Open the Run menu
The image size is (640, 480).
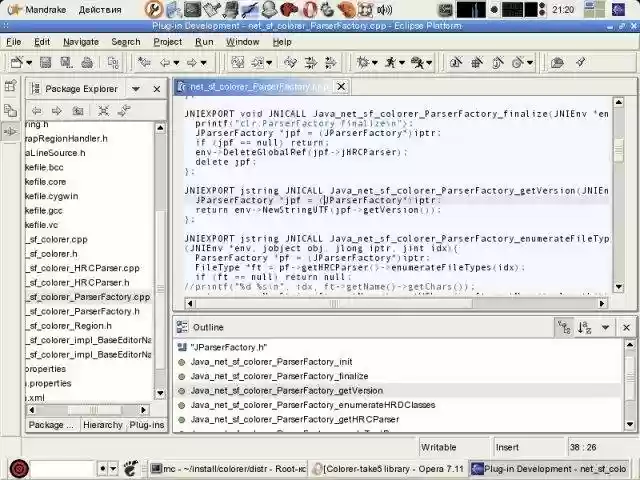[x=204, y=42]
